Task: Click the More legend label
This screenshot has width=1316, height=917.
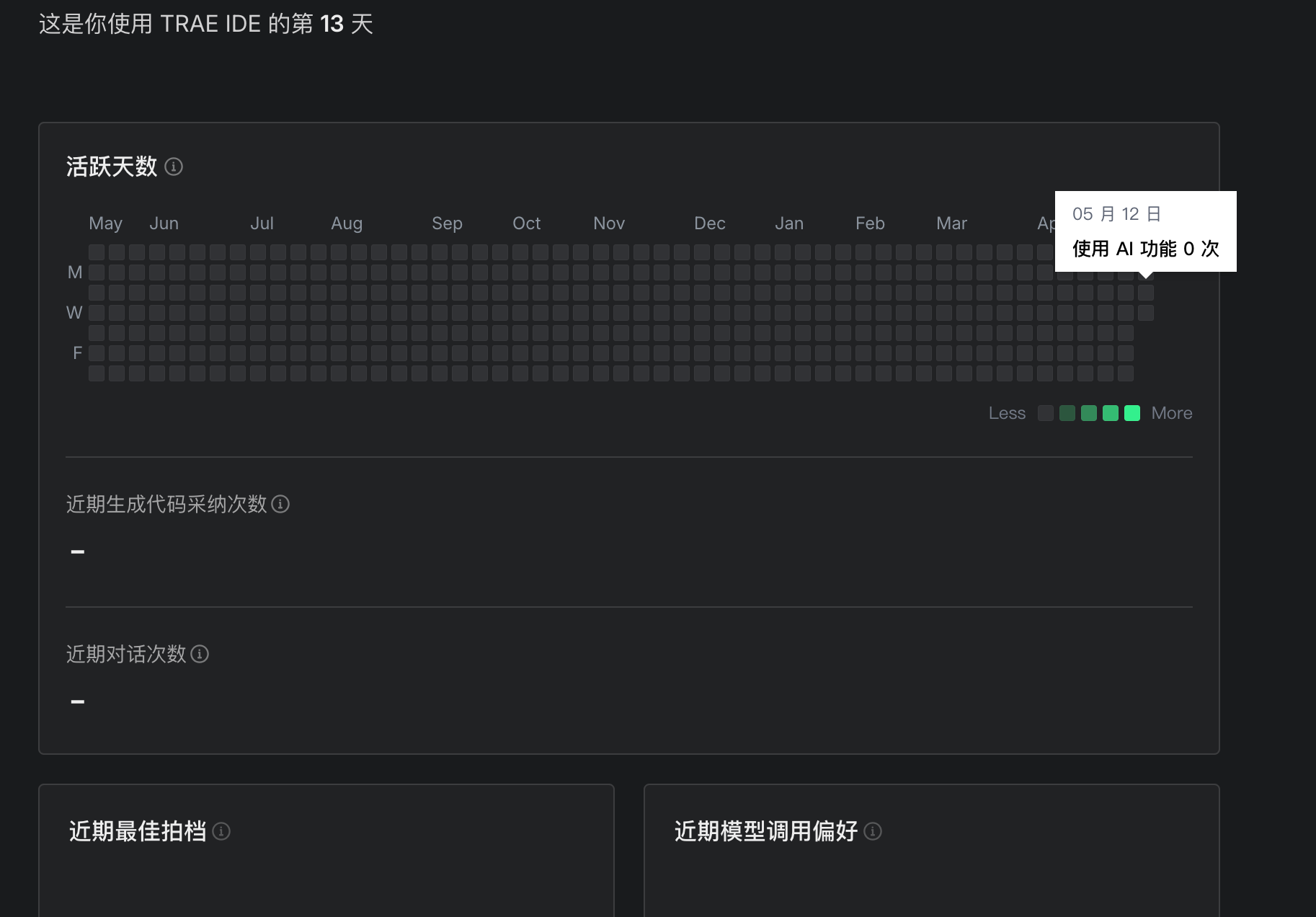Action: click(x=1172, y=413)
